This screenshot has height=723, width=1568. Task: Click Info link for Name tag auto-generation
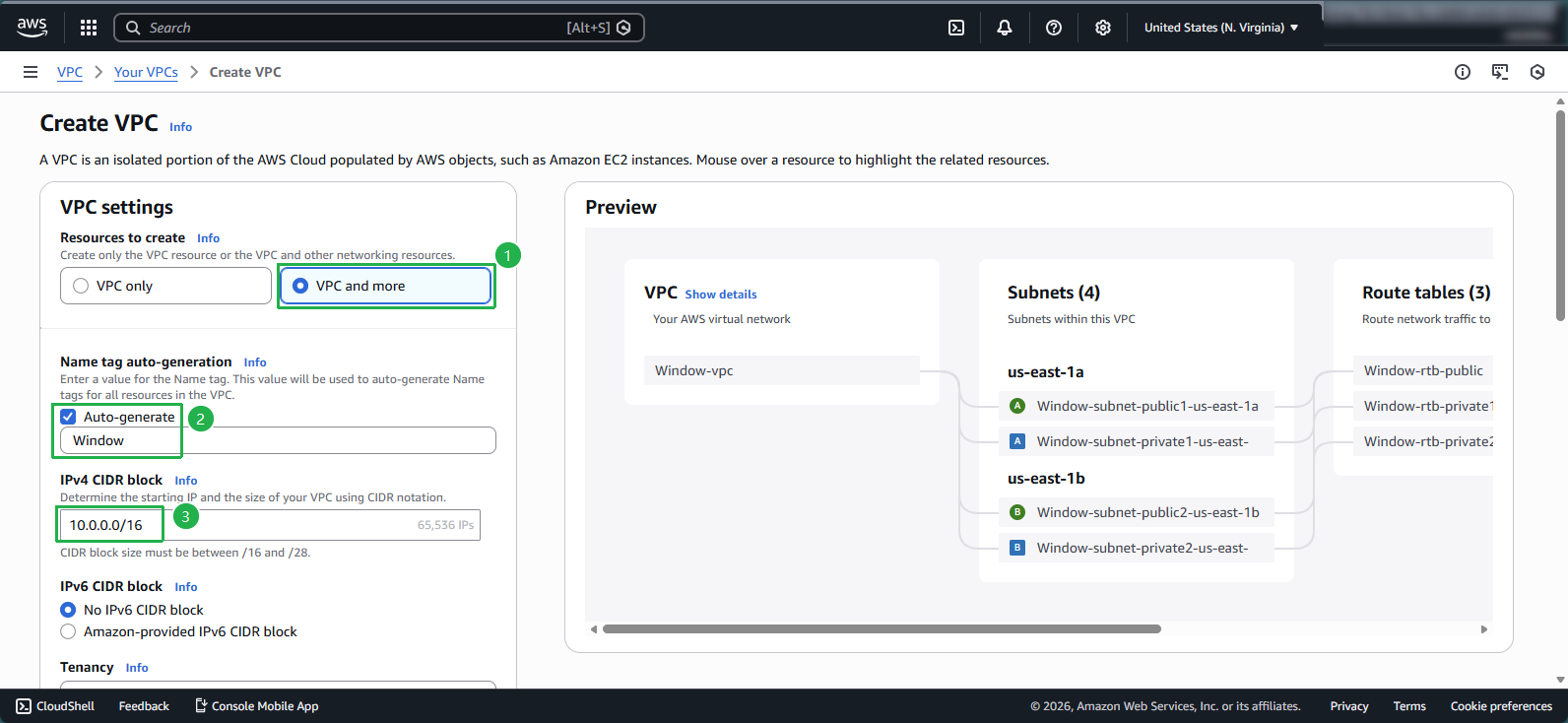pyautogui.click(x=255, y=362)
